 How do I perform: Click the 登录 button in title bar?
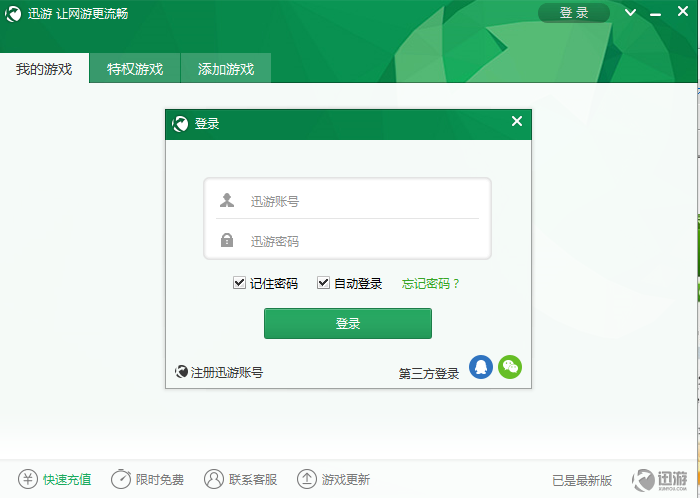click(x=574, y=13)
